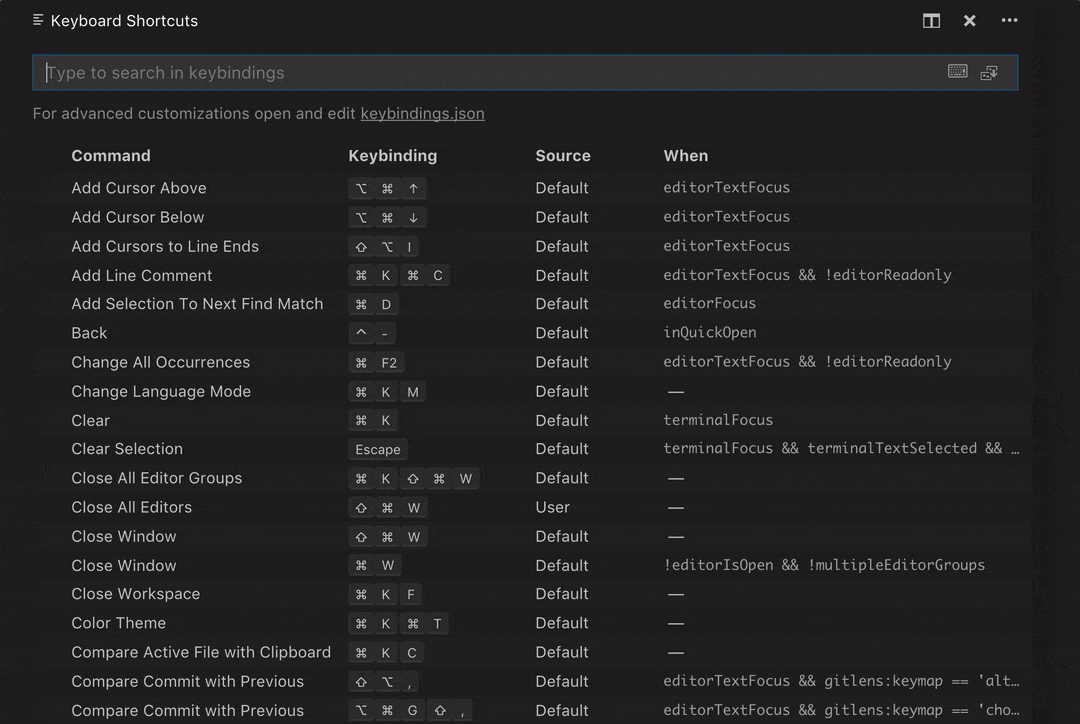Enable search filtering via the keyboard symbol toggle
Screen dimensions: 1080x724
coord(957,71)
